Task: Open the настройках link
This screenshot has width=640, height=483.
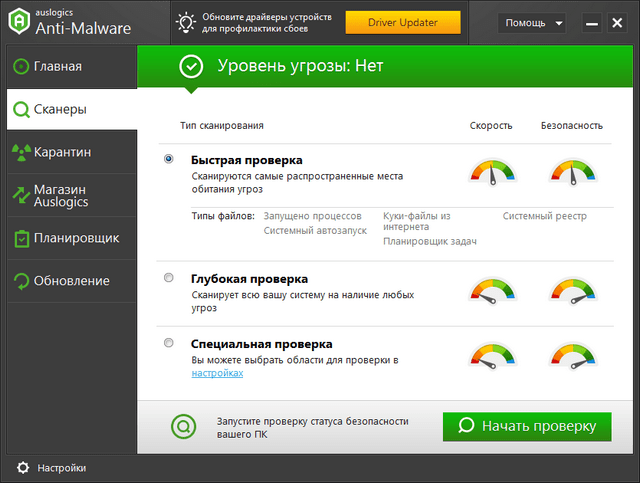Action: point(217,373)
